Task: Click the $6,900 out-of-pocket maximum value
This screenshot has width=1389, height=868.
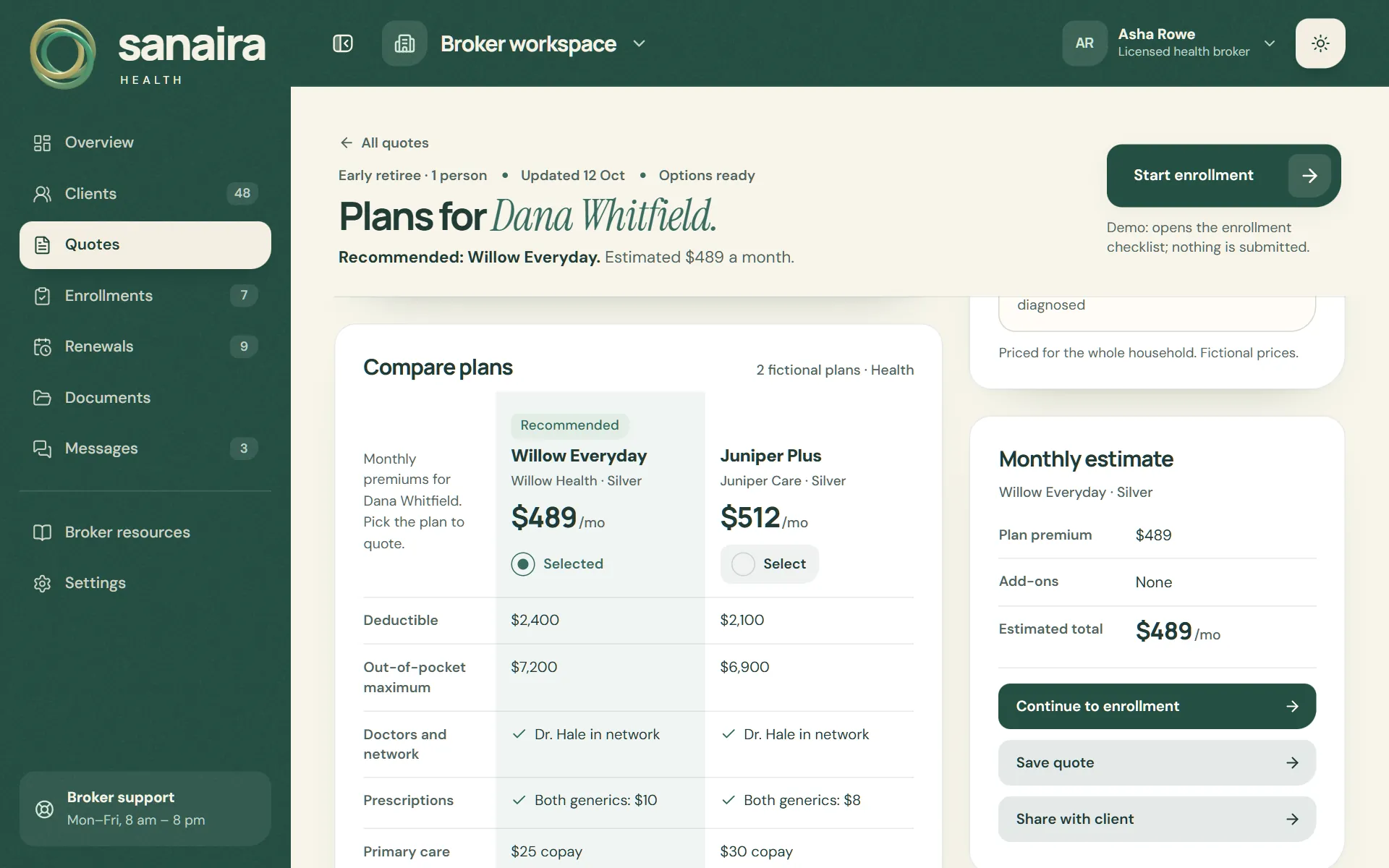Action: (744, 667)
